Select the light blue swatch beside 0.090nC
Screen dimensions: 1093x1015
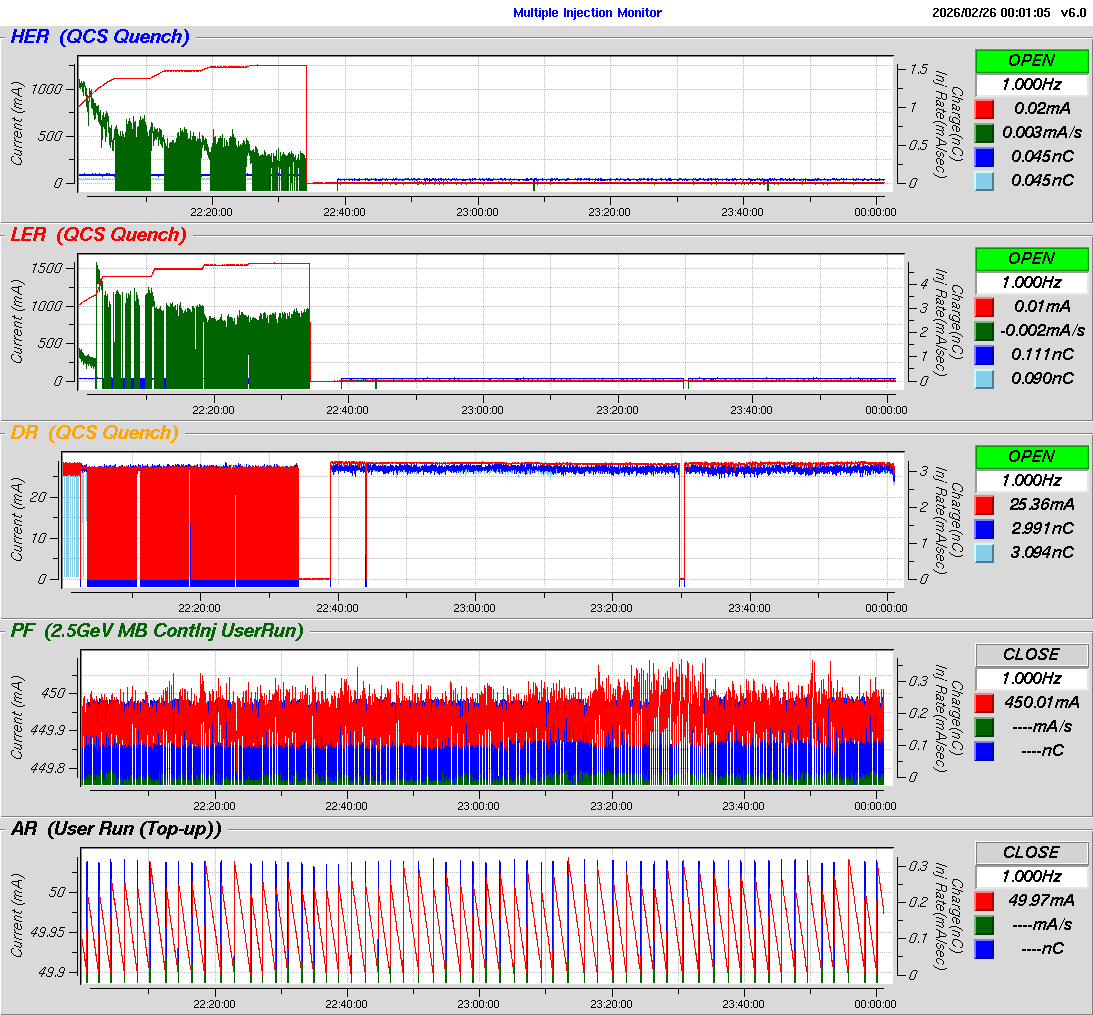pos(985,378)
